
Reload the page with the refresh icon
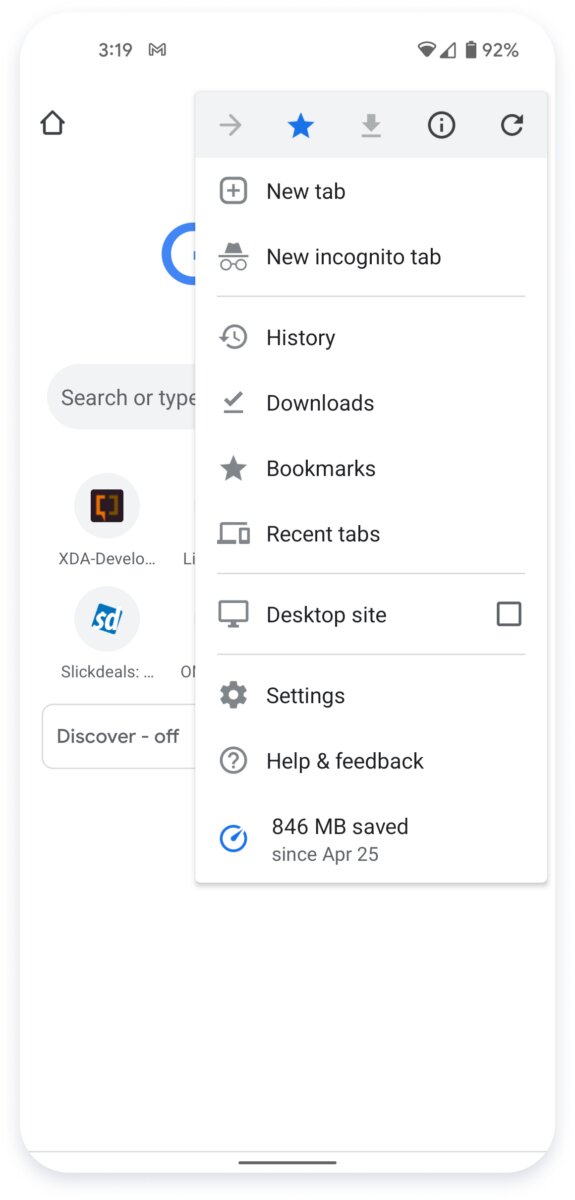[512, 125]
